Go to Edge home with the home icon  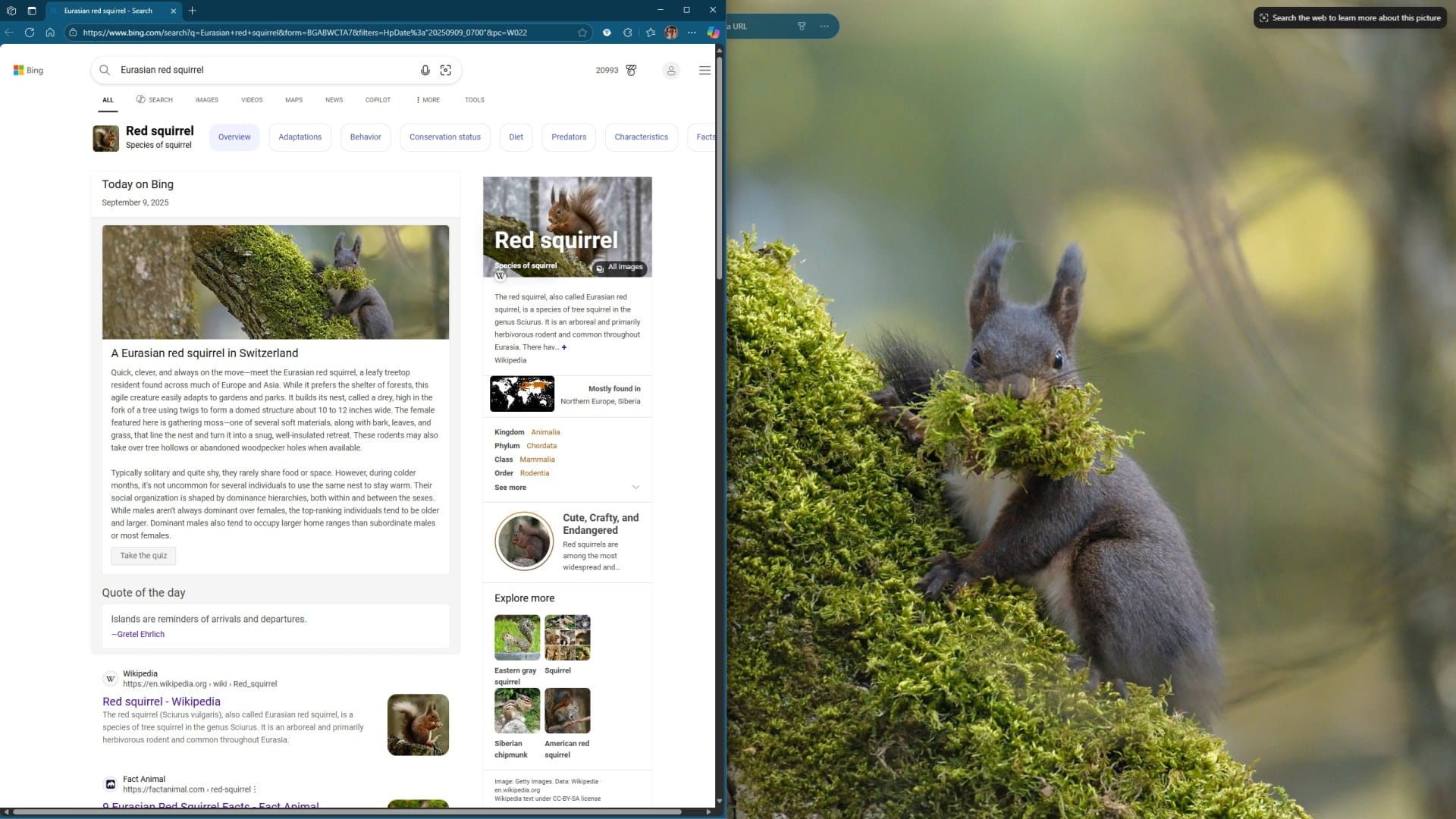(50, 33)
